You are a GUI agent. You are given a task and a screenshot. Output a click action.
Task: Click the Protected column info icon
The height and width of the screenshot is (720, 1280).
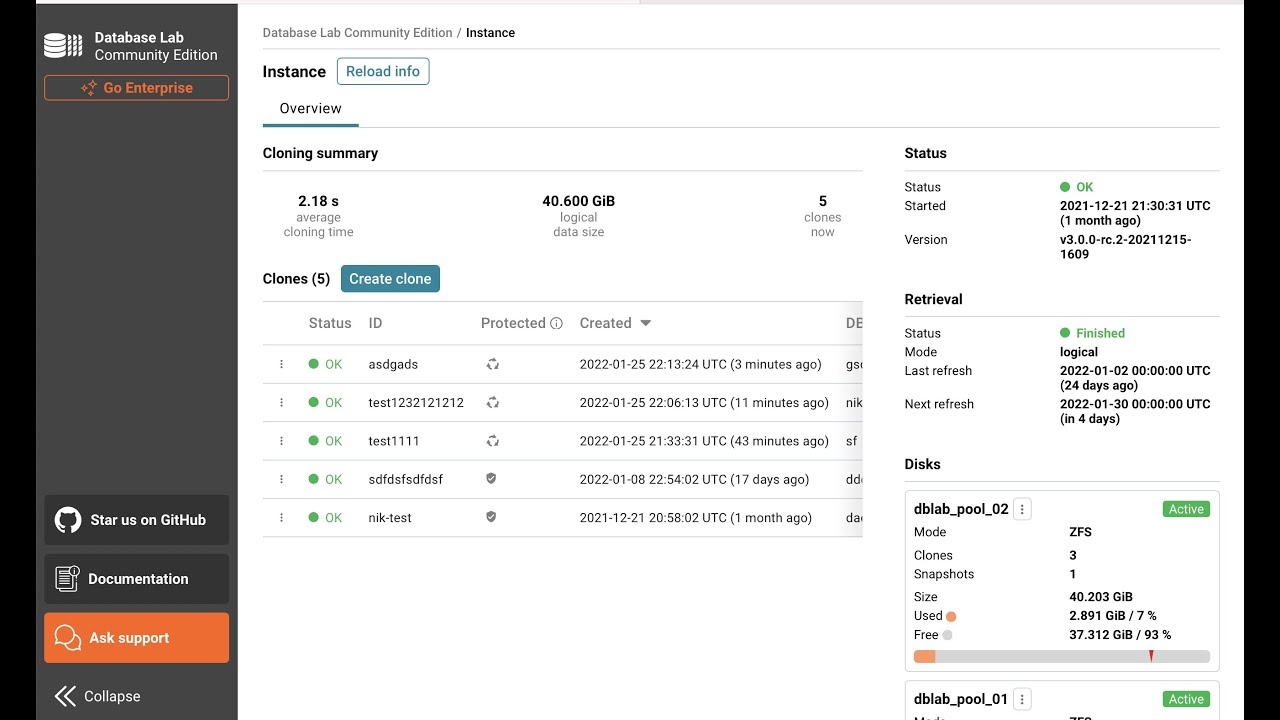557,323
